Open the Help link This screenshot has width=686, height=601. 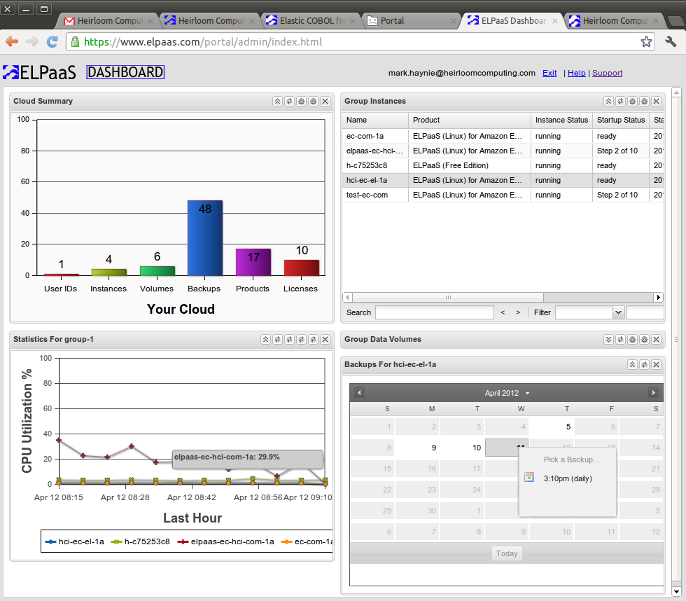click(x=576, y=73)
